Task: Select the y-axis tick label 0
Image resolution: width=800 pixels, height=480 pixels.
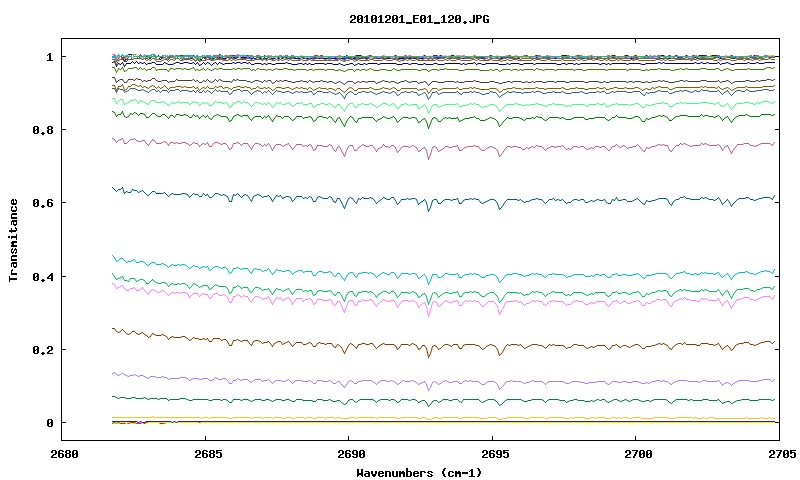Action: 49,423
